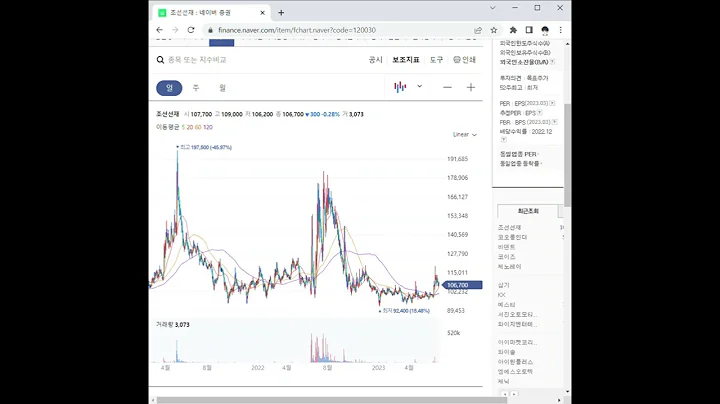This screenshot has width=720, height=404.
Task: Toggle the browser side panel icon
Action: tap(529, 30)
